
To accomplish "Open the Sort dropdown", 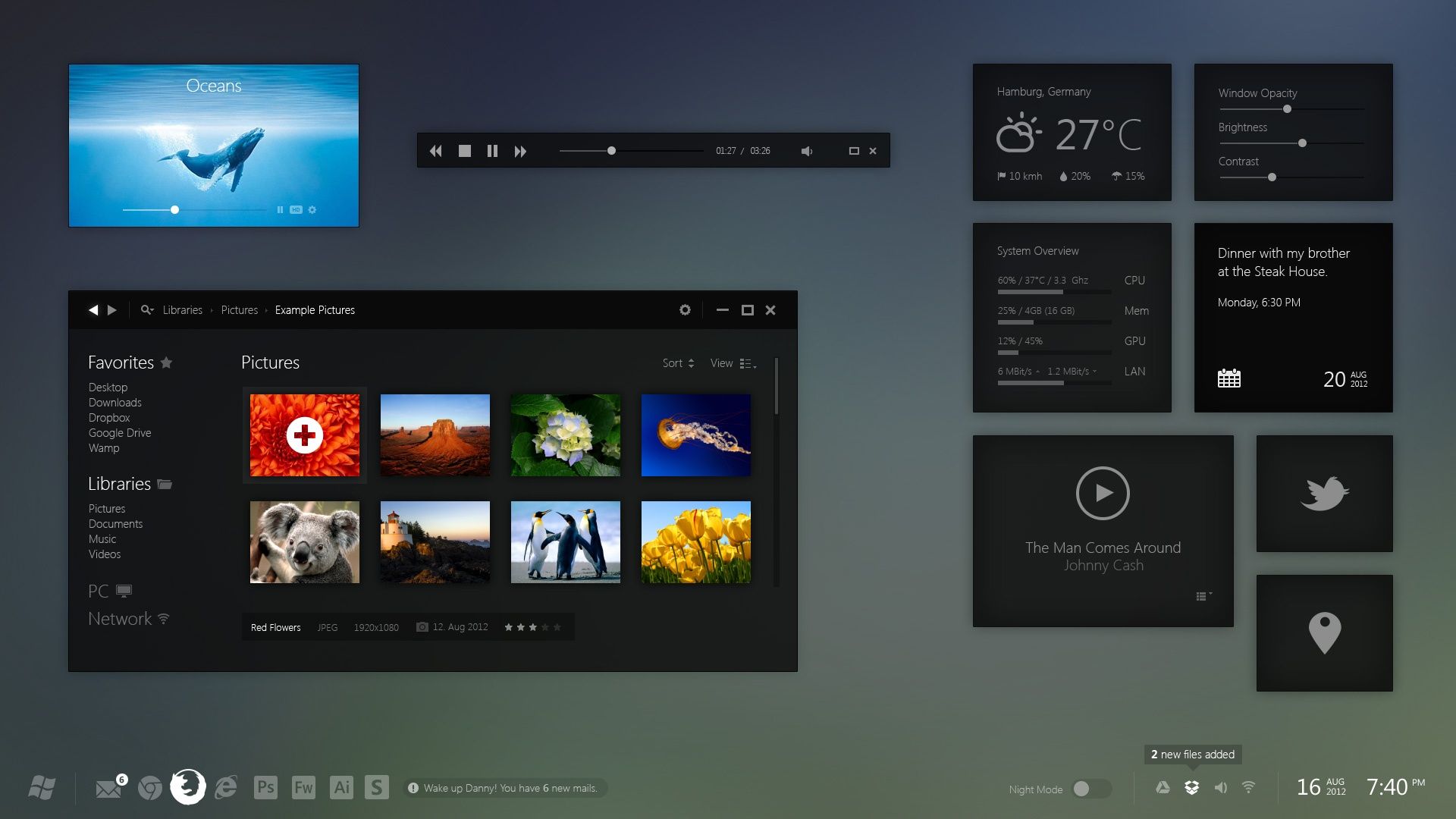I will pyautogui.click(x=678, y=363).
